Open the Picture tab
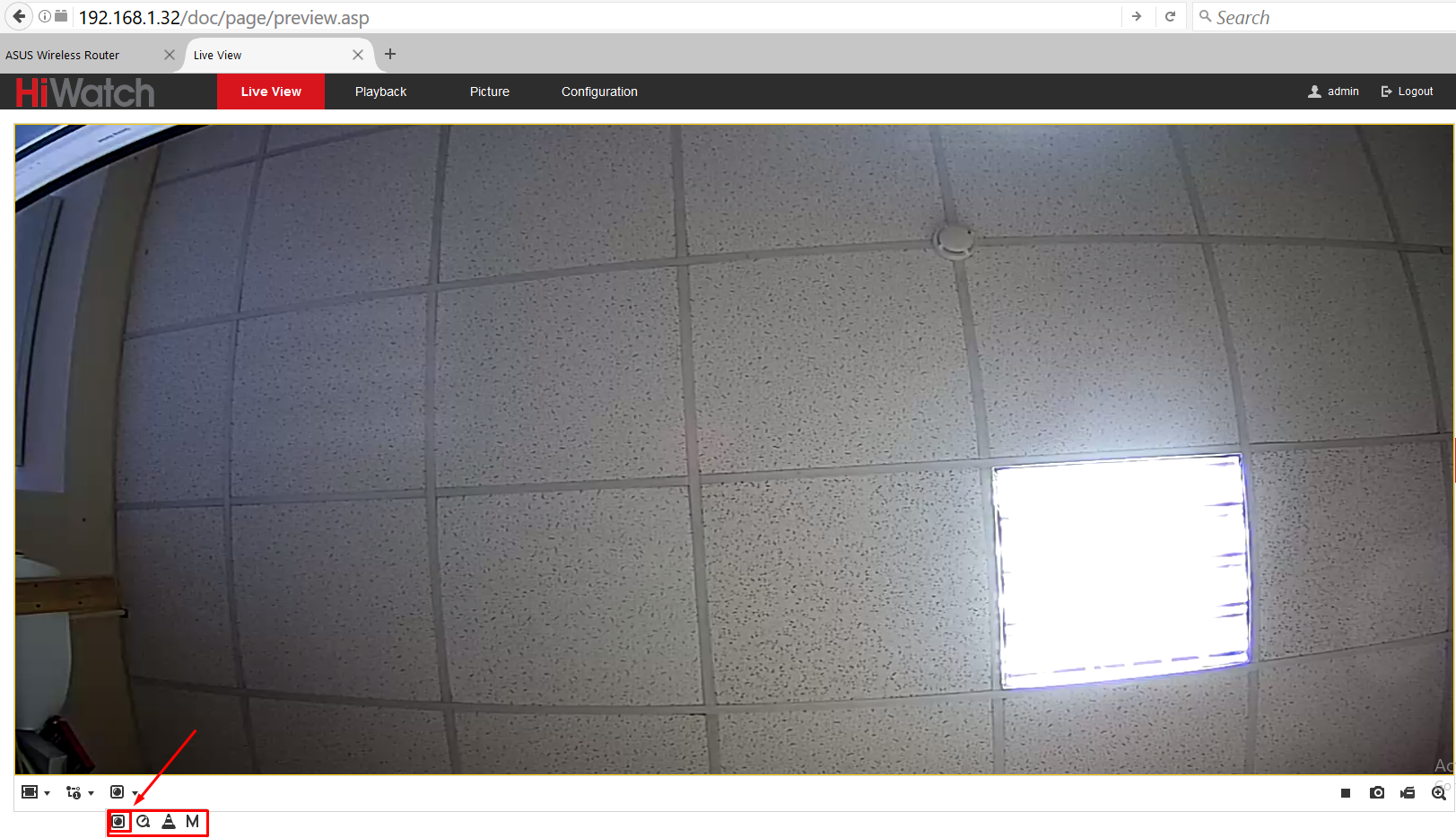Viewport: 1456px width, 838px height. tap(489, 92)
